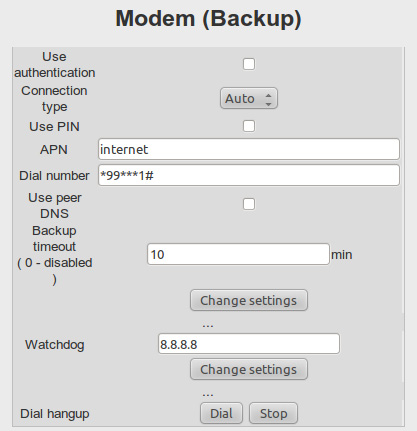Hang up using the Stop button
The height and width of the screenshot is (431, 417).
pos(273,413)
